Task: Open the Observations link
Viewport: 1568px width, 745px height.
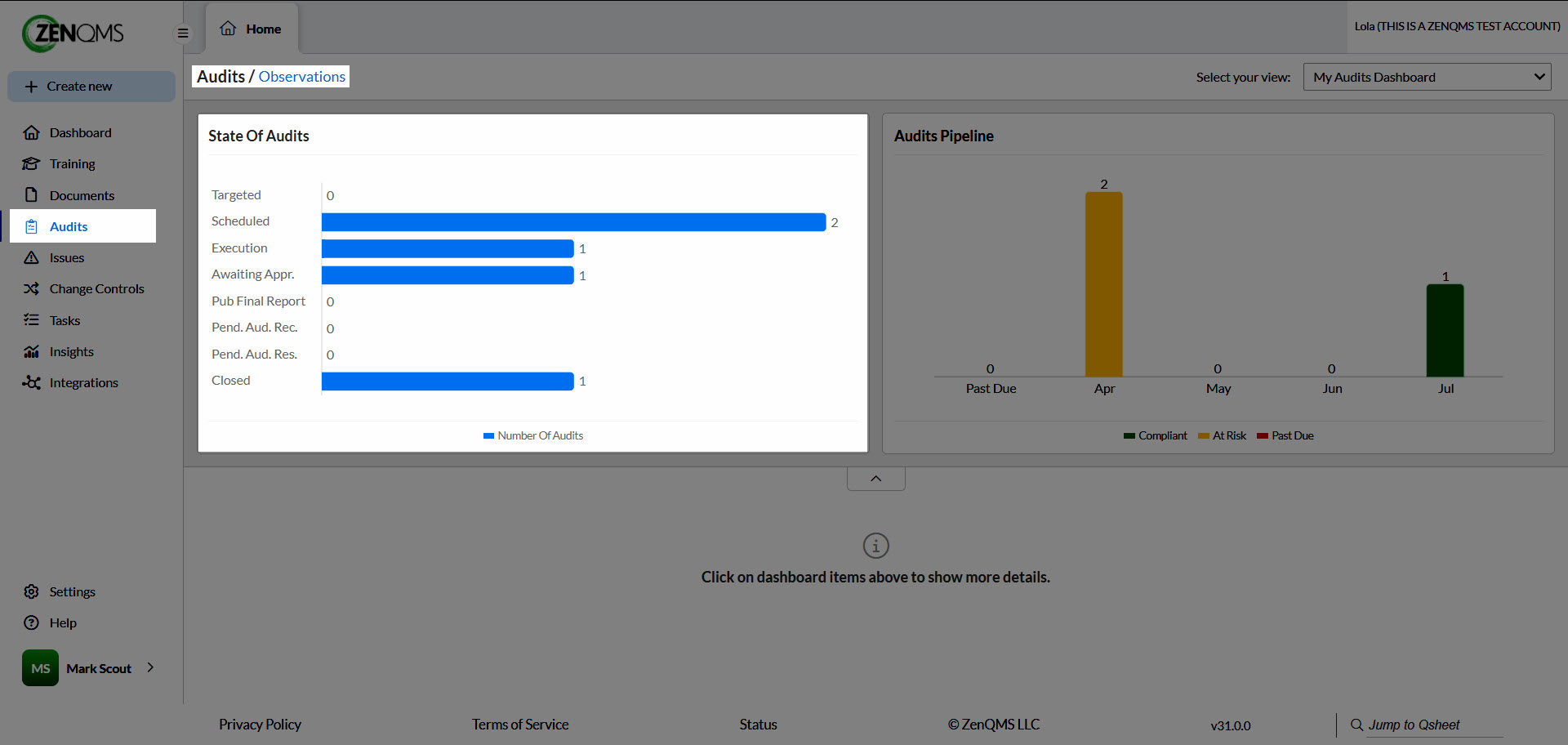Action: point(302,76)
